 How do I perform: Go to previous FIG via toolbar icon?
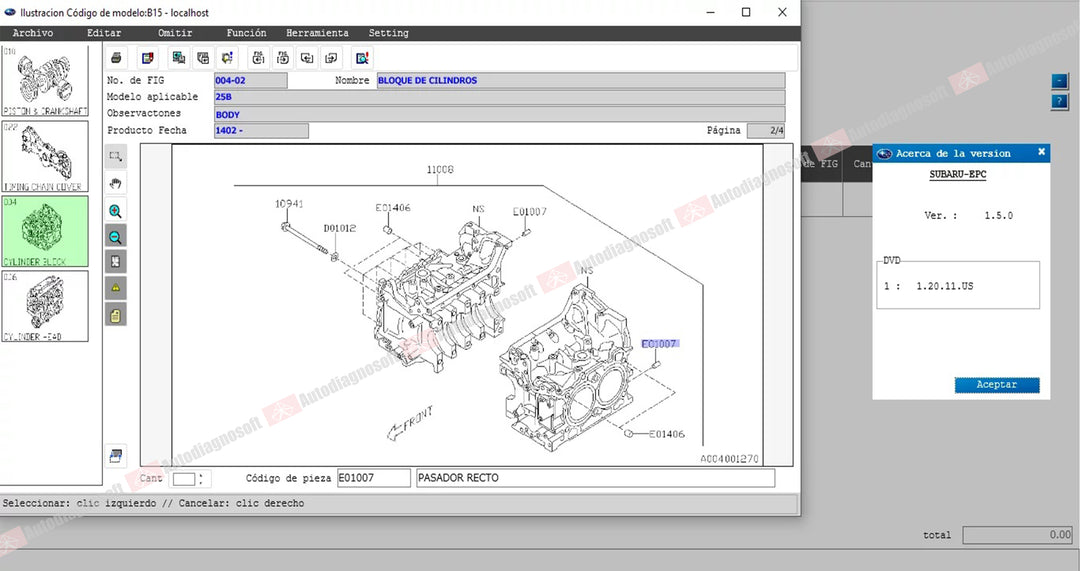click(258, 58)
